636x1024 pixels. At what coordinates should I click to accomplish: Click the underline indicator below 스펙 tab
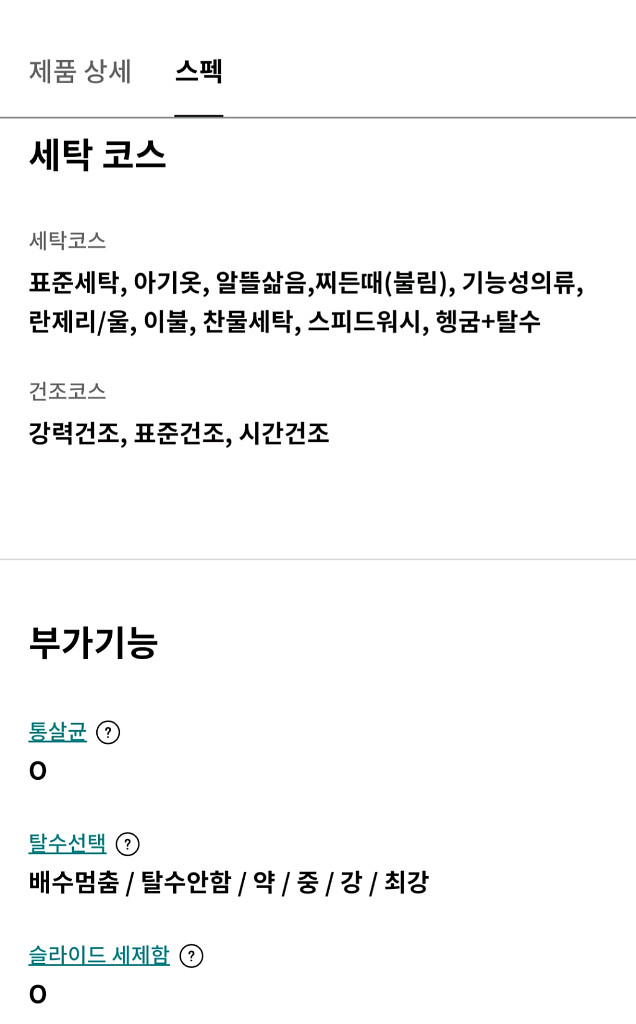click(x=198, y=115)
